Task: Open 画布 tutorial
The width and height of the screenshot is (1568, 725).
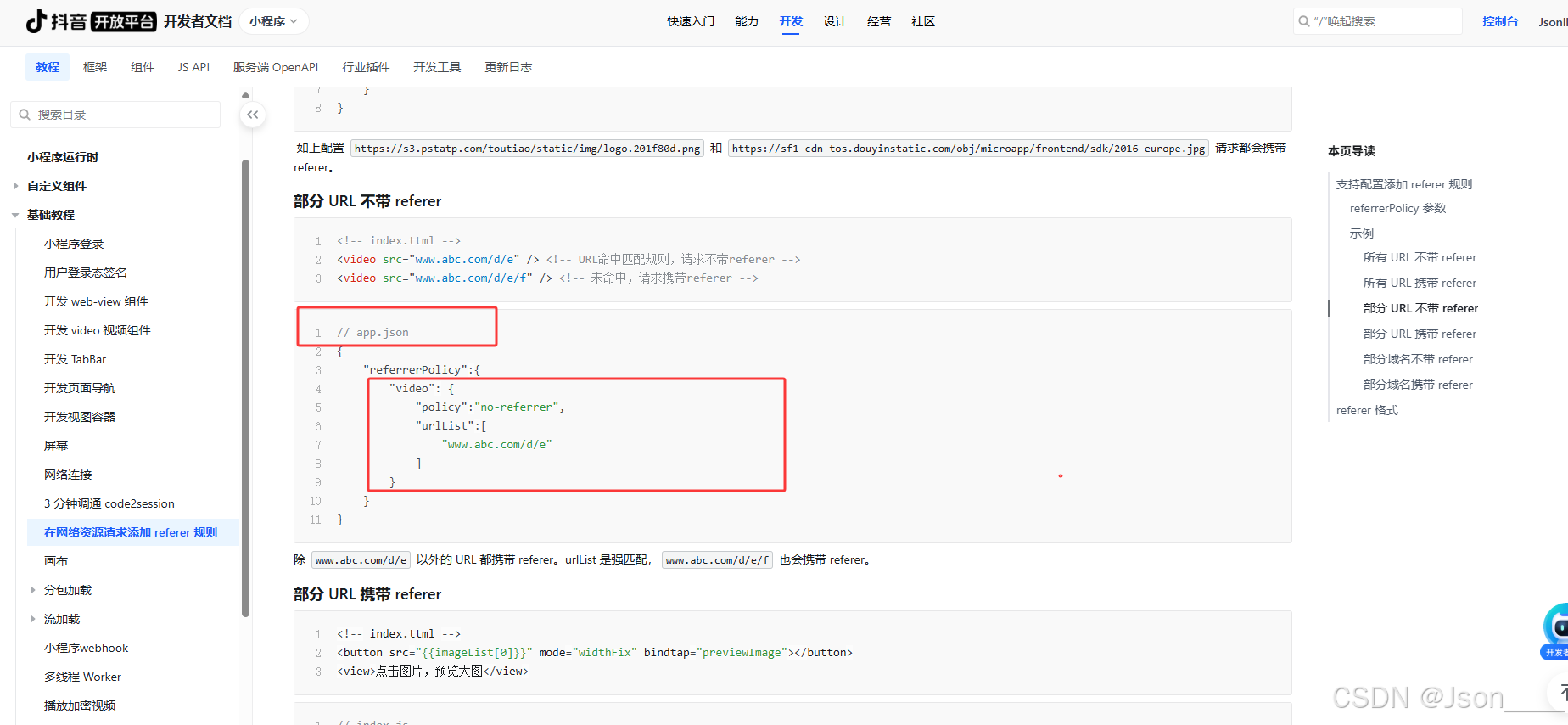Action: pyautogui.click(x=56, y=561)
